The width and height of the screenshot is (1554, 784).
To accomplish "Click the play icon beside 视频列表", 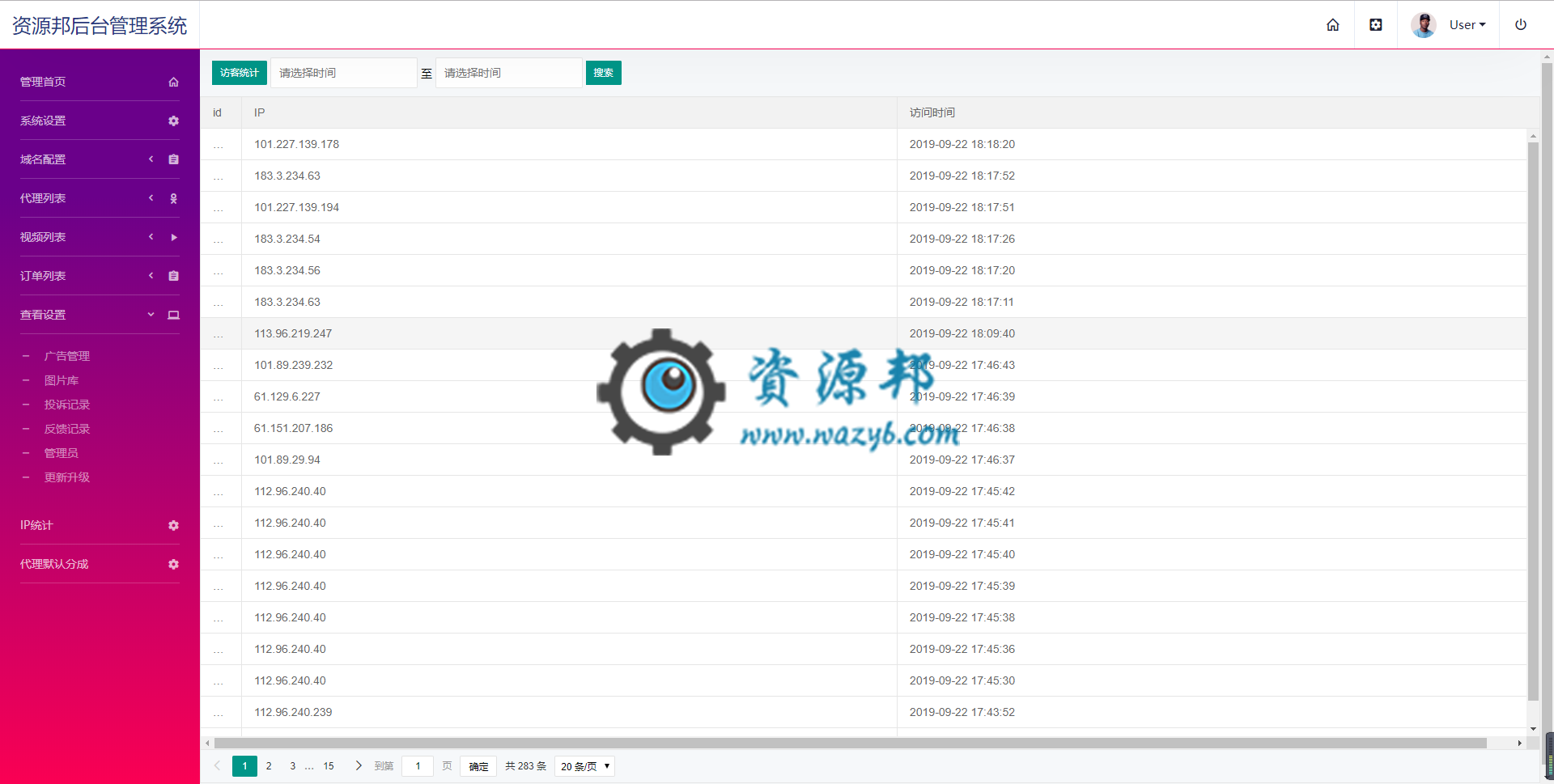I will click(x=173, y=237).
